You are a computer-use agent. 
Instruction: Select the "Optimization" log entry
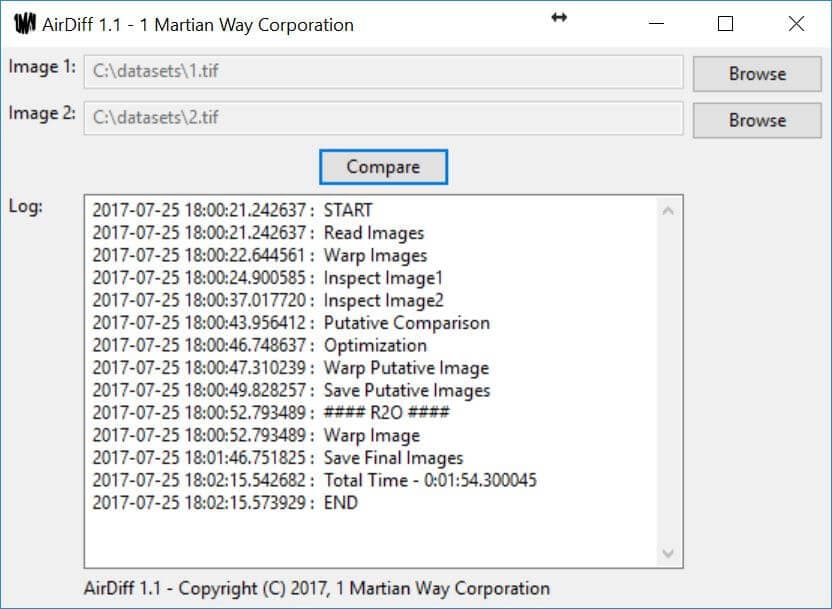coord(259,345)
